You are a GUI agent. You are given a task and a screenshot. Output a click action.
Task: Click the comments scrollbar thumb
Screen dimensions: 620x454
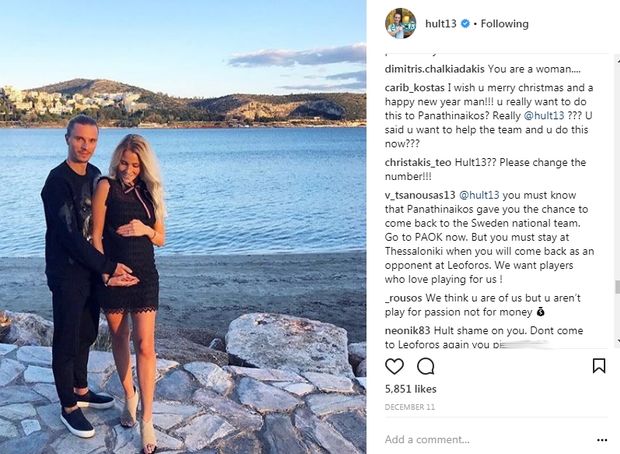point(617,287)
